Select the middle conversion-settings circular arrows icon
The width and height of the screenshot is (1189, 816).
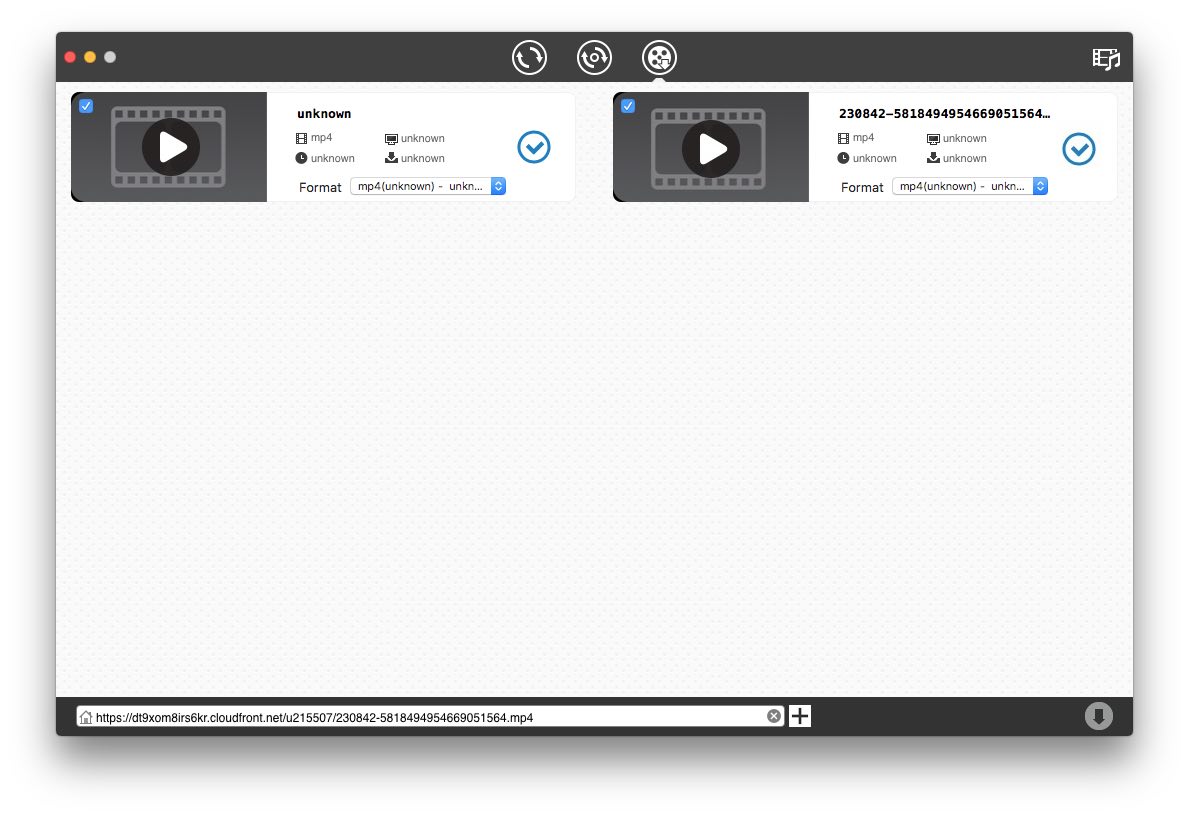point(594,58)
